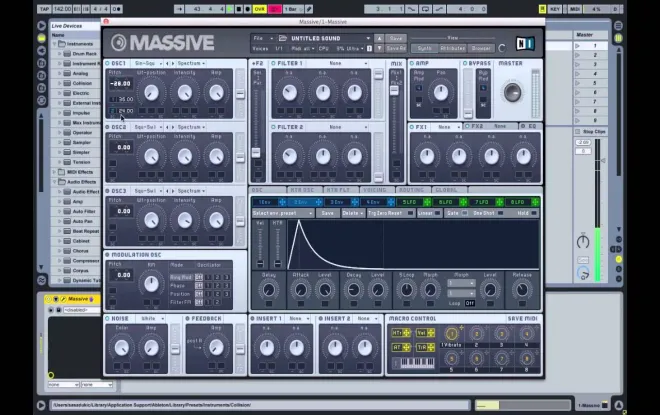Click the Ableton follow arrow icon in transport
This screenshot has width=660, height=415.
[179, 9]
